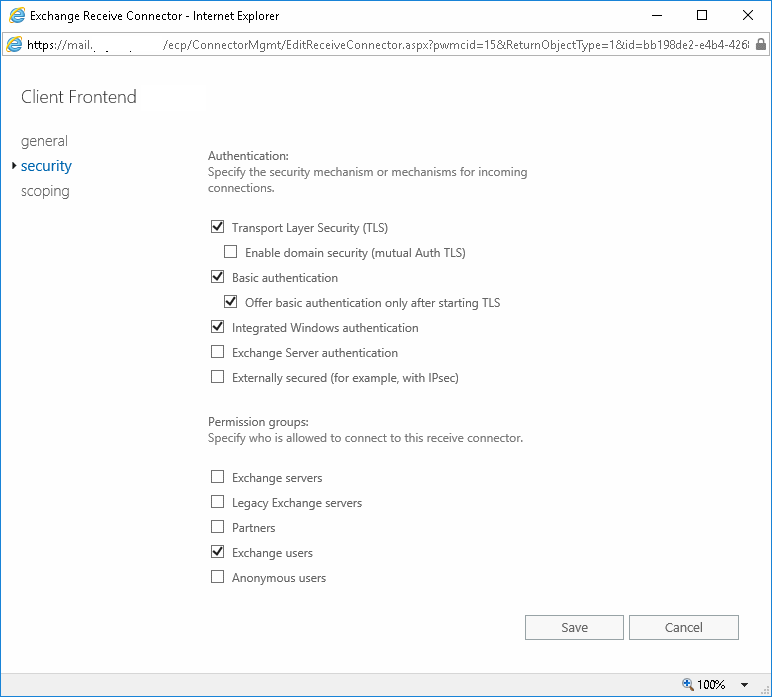Click the Cancel button
This screenshot has width=772, height=697.
click(x=683, y=628)
